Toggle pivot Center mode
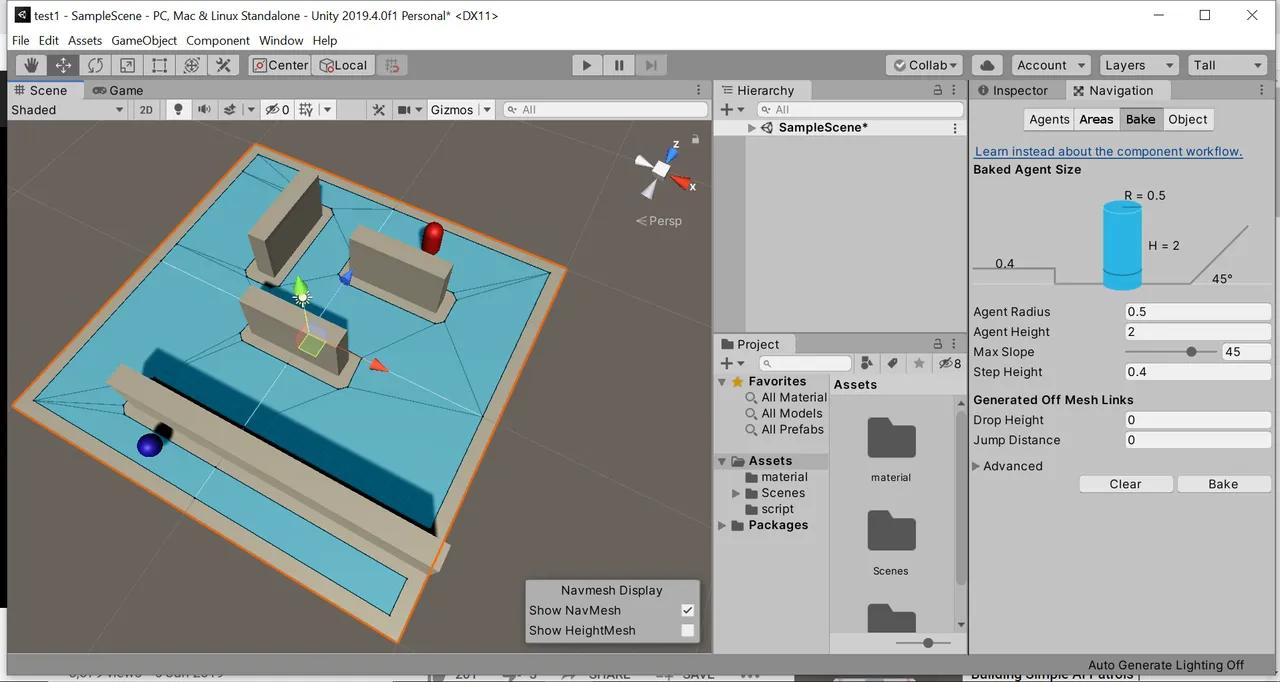Image resolution: width=1280 pixels, height=682 pixels. tap(280, 65)
